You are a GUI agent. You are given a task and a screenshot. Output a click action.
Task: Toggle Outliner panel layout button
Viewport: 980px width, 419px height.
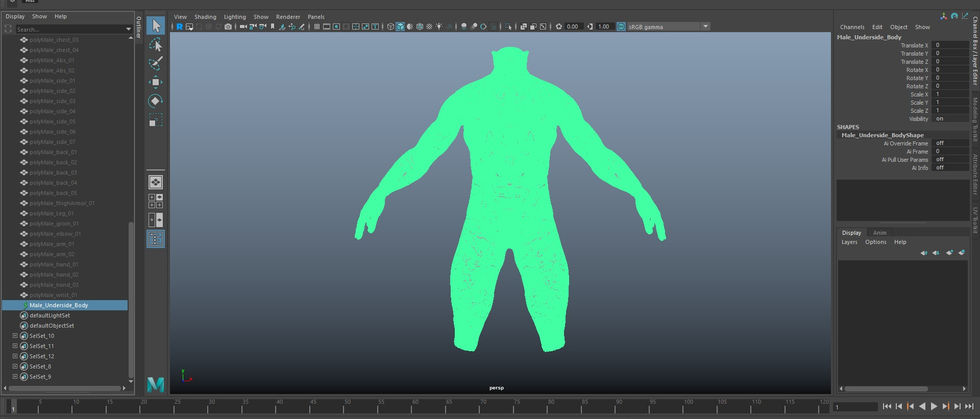156,238
